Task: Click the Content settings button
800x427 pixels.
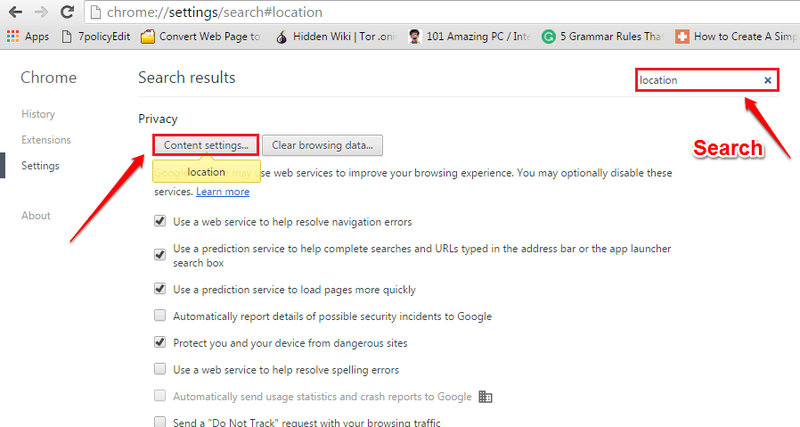Action: click(x=206, y=145)
